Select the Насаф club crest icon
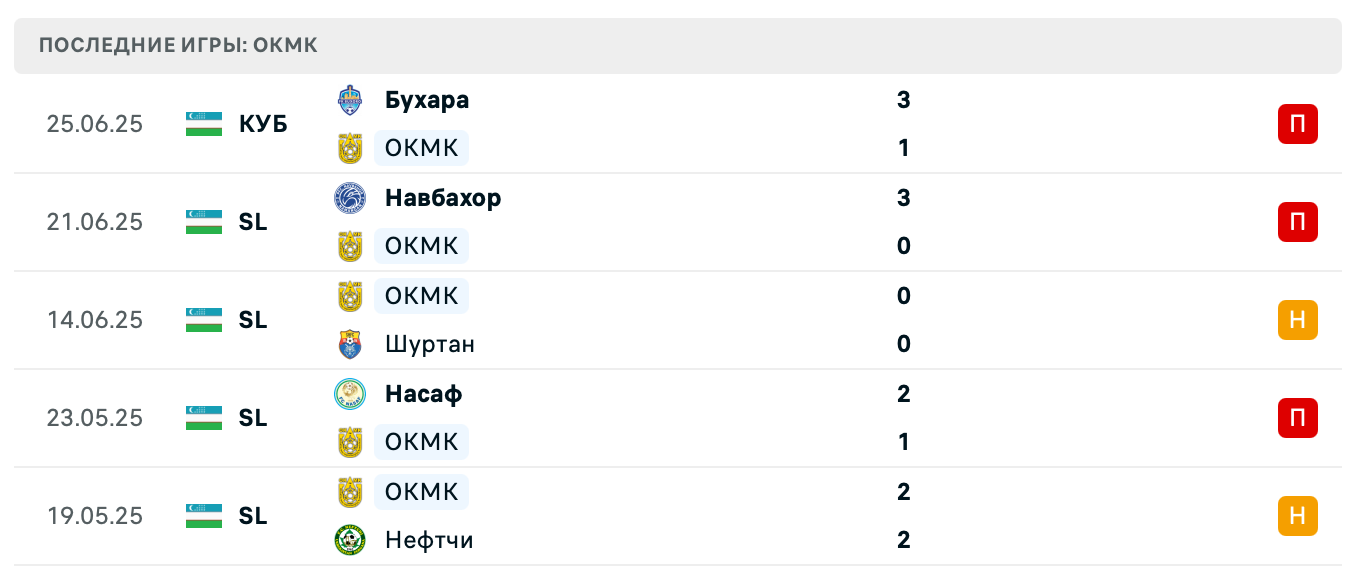This screenshot has height=580, width=1356. pos(351,394)
